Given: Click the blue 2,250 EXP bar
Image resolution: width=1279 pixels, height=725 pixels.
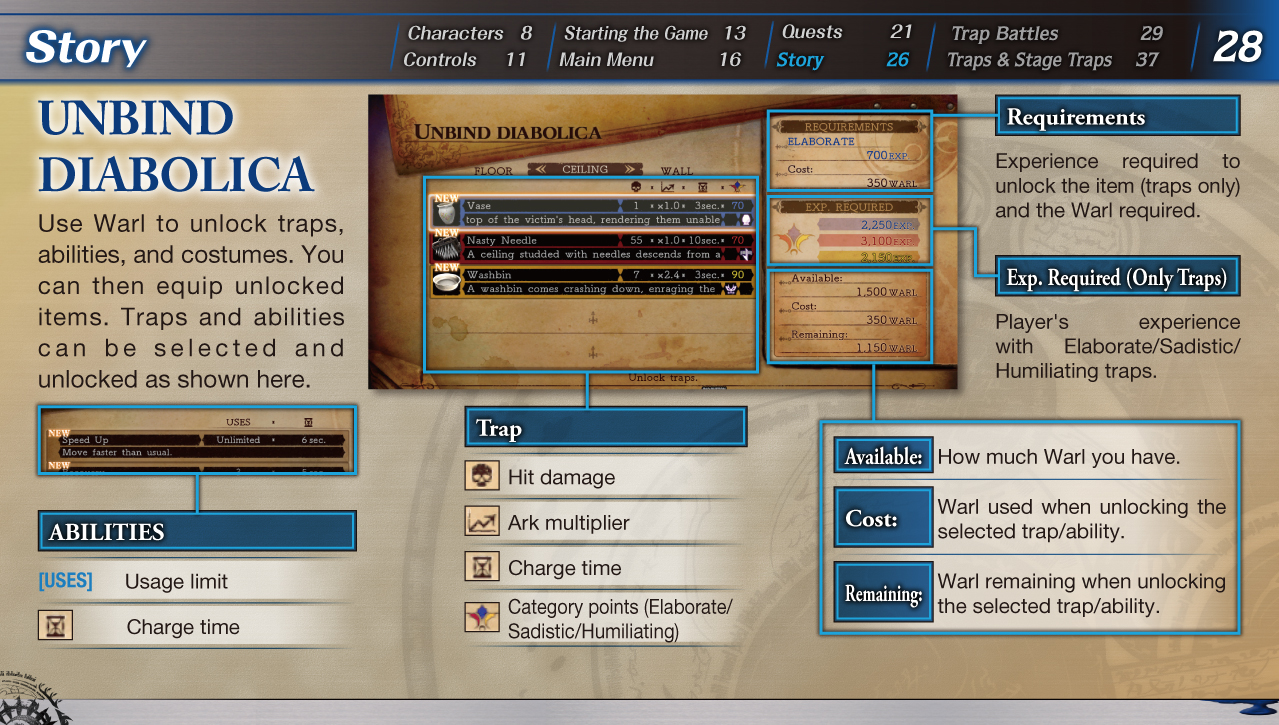Looking at the screenshot, I should (x=871, y=225).
